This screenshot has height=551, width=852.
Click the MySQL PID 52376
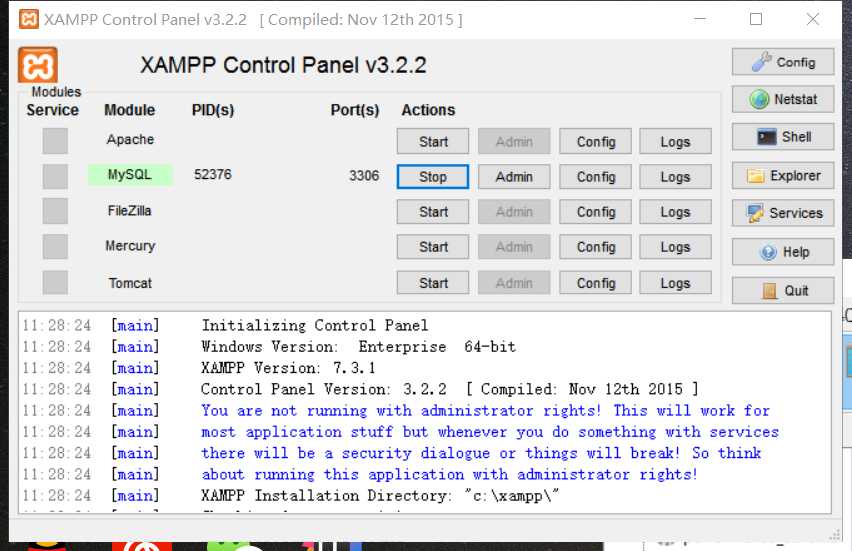(x=212, y=174)
